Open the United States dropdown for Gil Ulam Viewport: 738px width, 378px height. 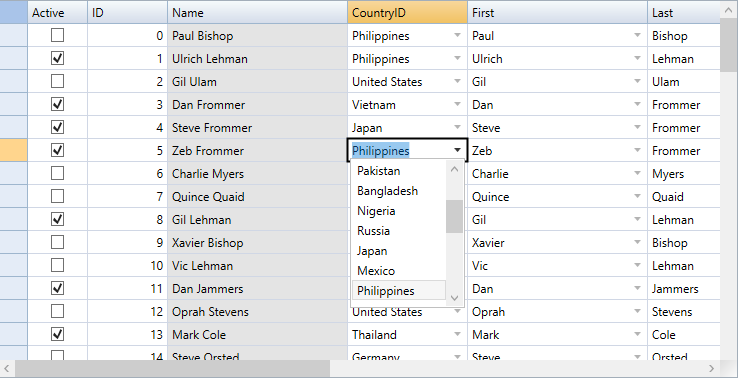pos(457,81)
